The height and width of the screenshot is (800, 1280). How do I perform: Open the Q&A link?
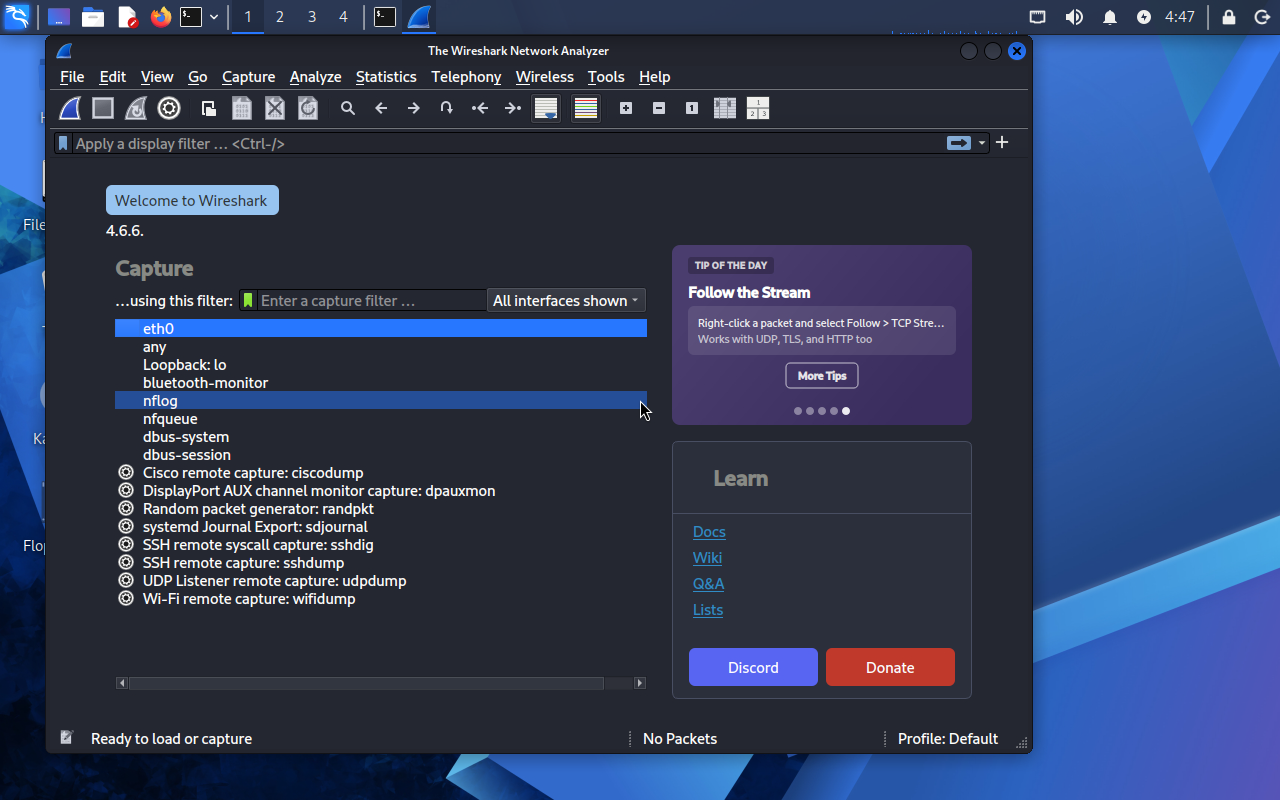[708, 584]
